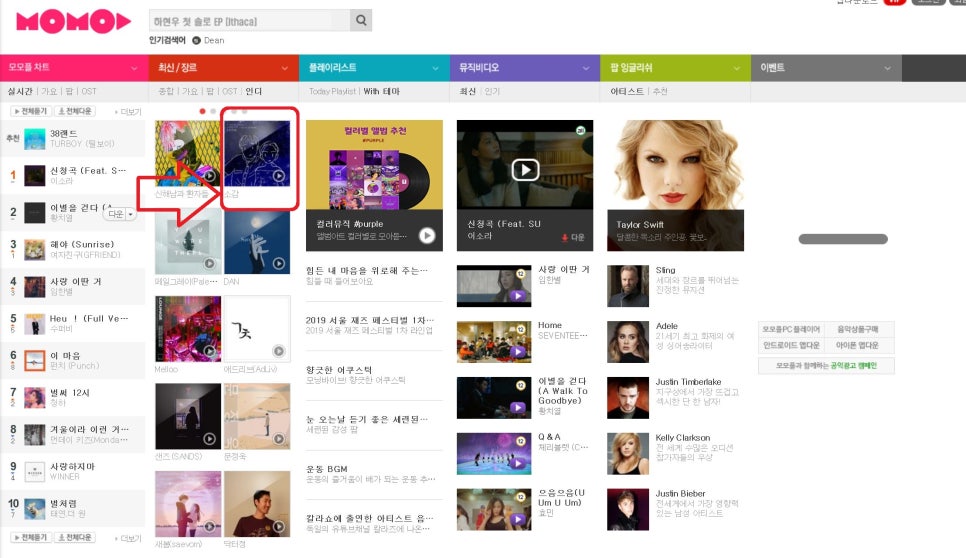
Task: Play the 컬러뮤직 #purple playlist
Action: click(427, 235)
